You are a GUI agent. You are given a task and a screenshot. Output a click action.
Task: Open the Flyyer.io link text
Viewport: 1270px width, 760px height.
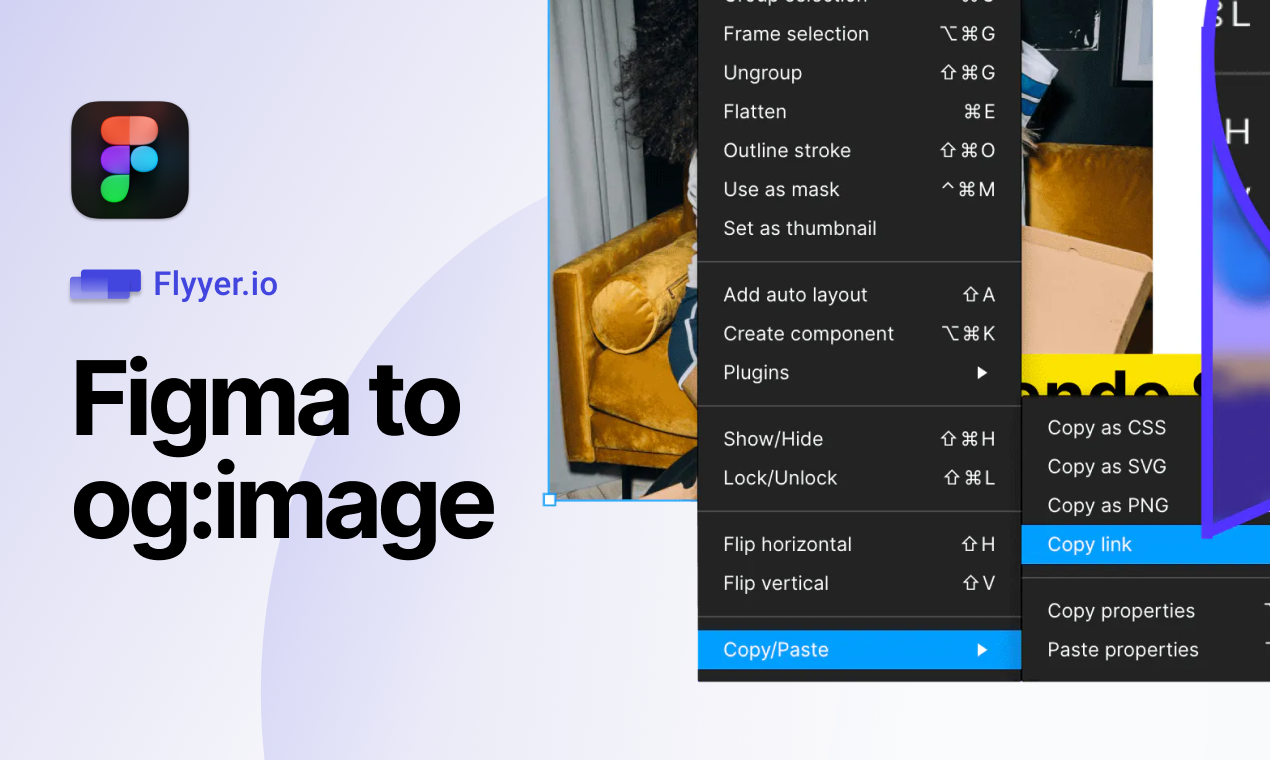pyautogui.click(x=215, y=285)
